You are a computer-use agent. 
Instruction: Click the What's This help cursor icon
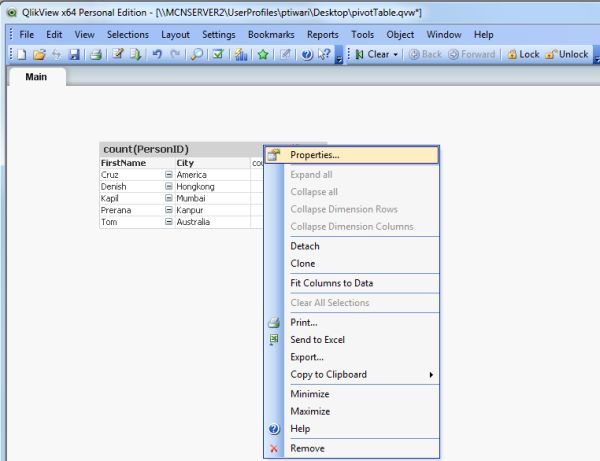point(324,54)
